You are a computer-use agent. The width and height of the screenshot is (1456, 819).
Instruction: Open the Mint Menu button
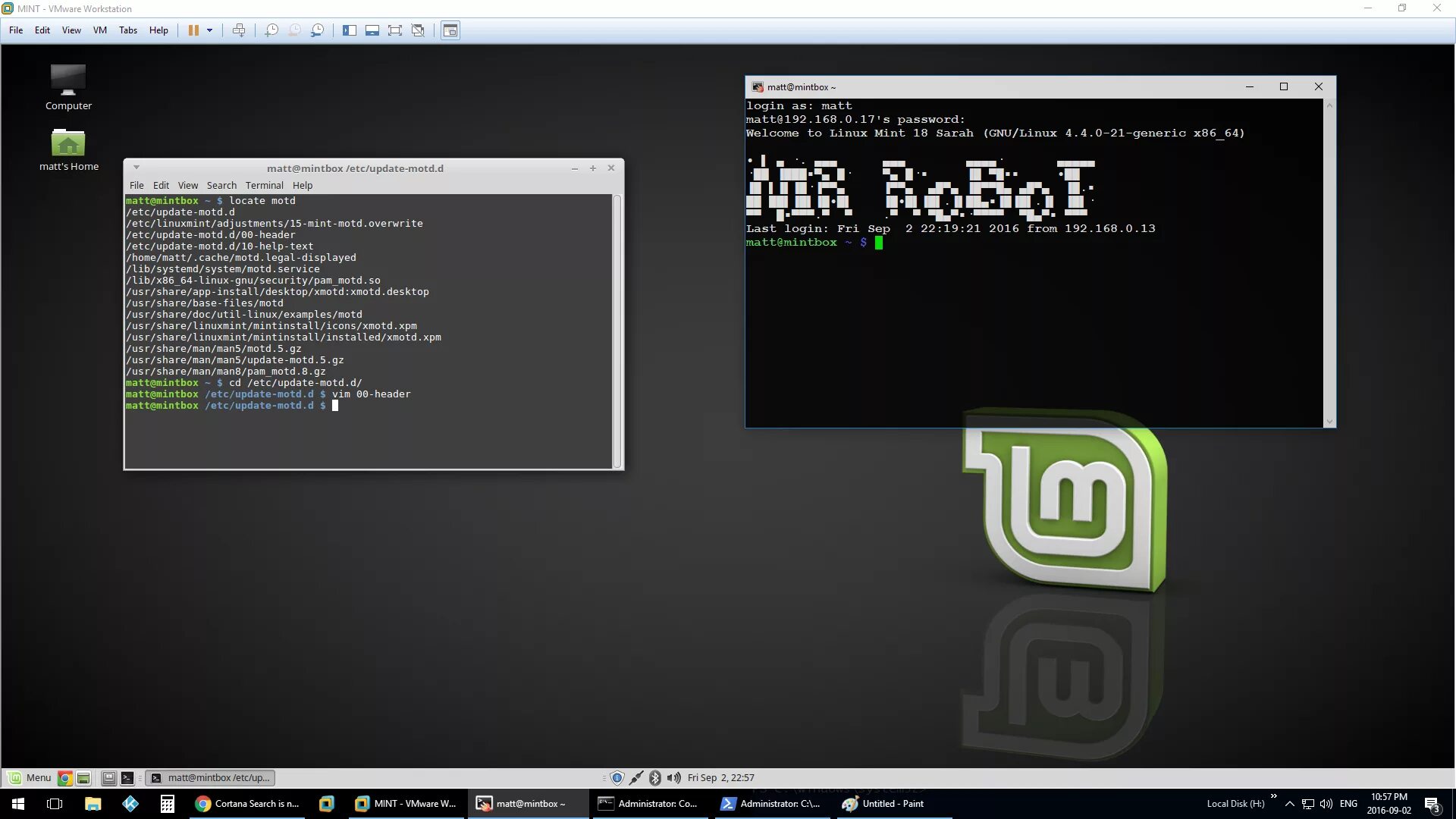[30, 777]
